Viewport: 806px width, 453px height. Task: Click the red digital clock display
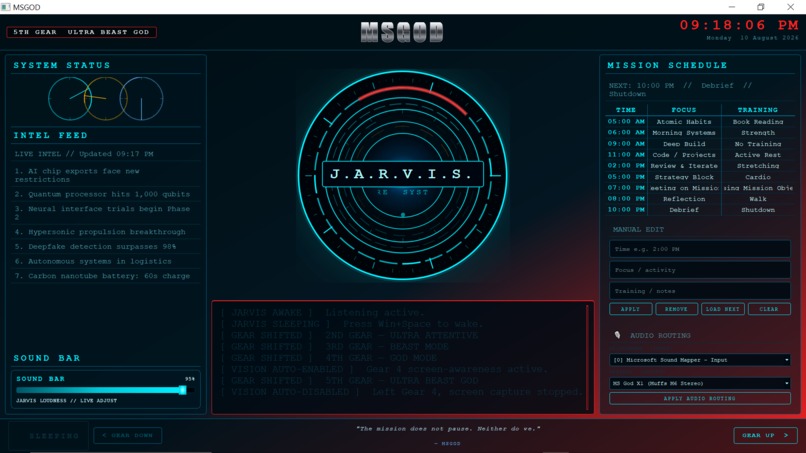[x=739, y=25]
